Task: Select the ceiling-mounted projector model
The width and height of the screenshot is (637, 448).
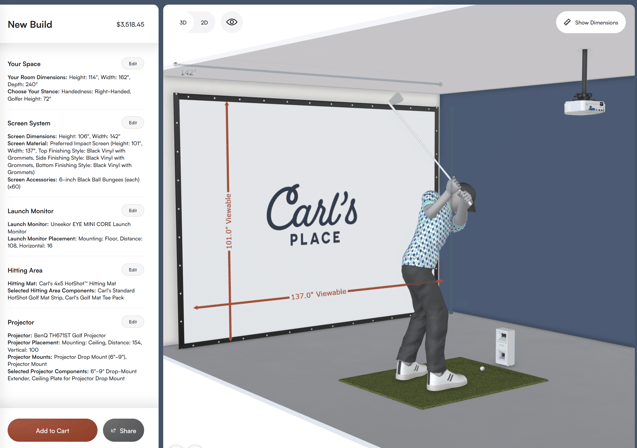Action: (x=585, y=106)
